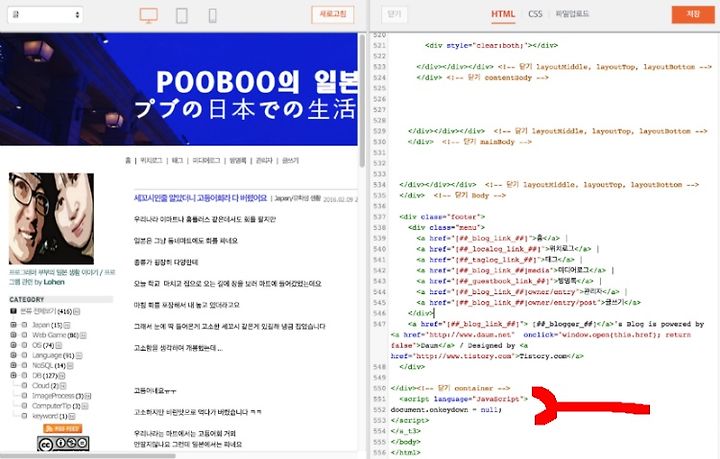Viewport: 720px width, 459px height.
Task: Click code line 555 closing body tag
Action: (x=405, y=442)
